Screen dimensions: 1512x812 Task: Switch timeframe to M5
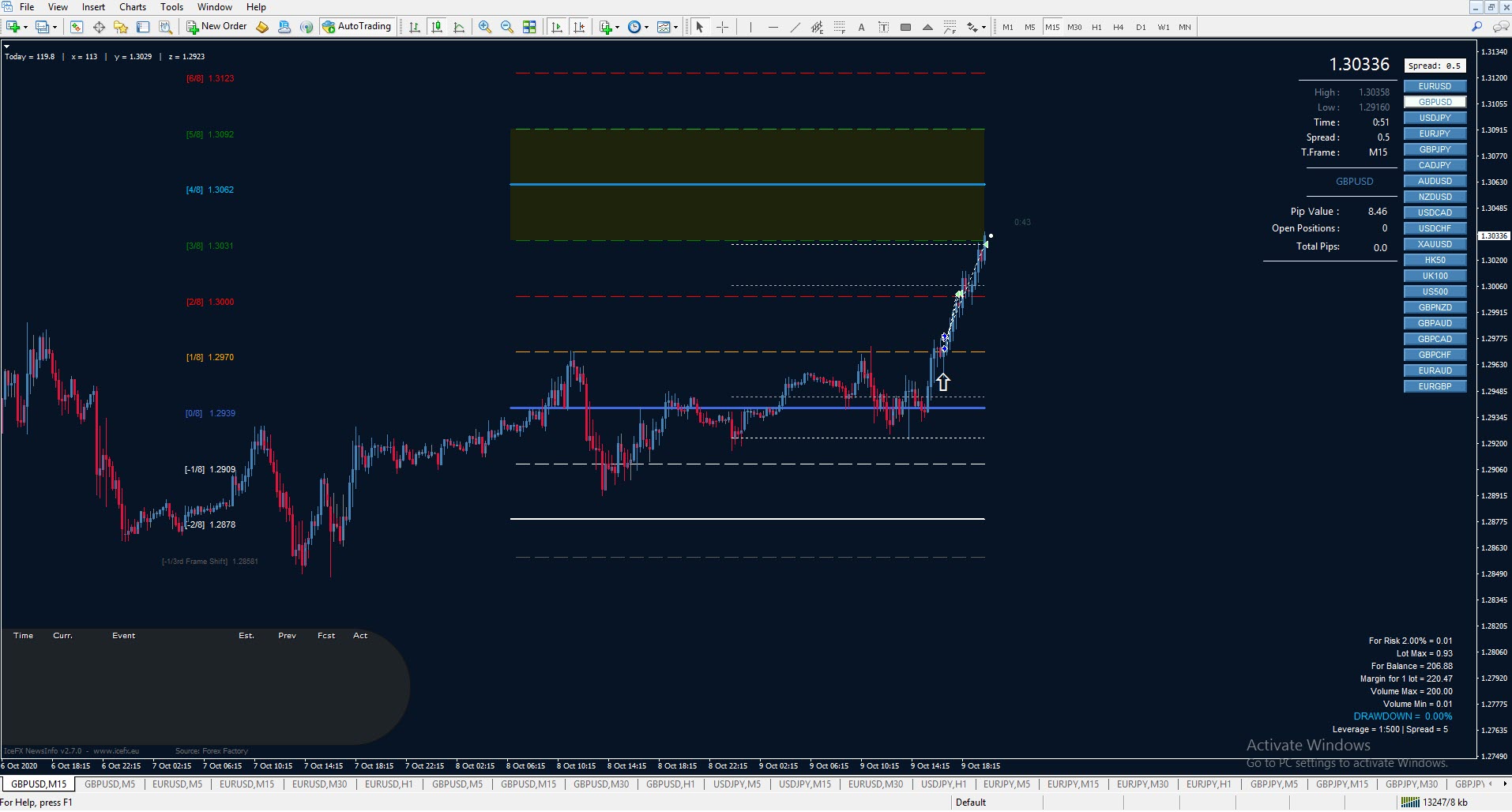1030,27
